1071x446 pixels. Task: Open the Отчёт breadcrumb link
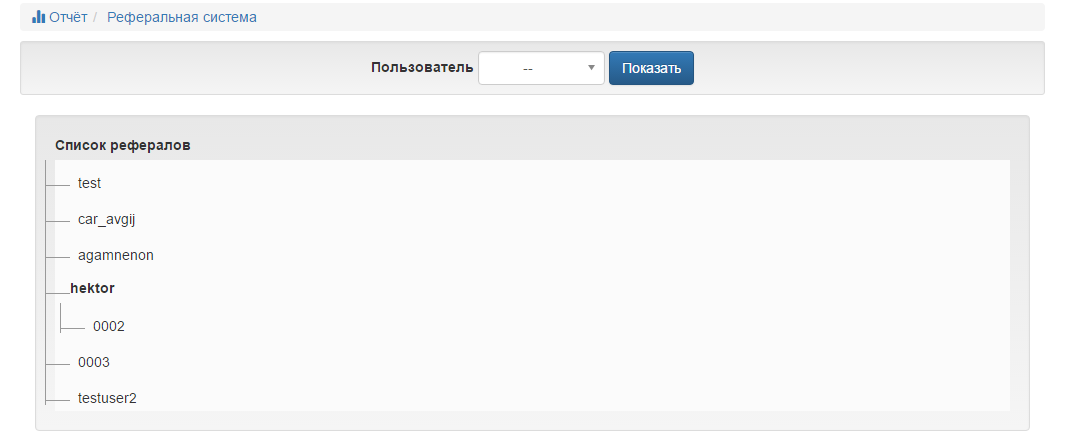click(68, 17)
